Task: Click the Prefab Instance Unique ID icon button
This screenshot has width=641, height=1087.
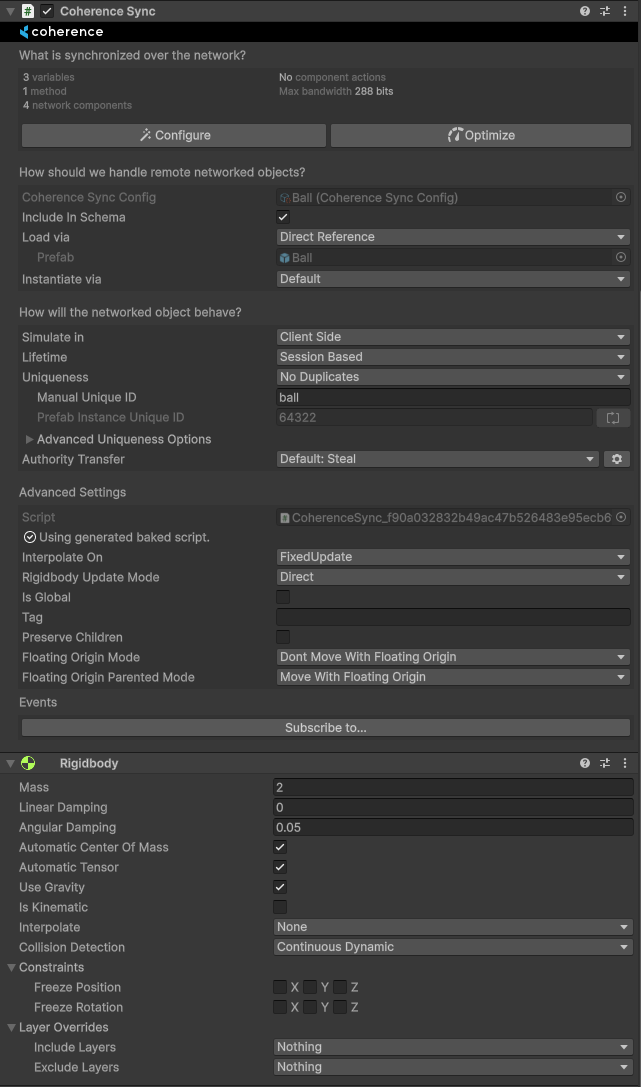Action: (613, 417)
